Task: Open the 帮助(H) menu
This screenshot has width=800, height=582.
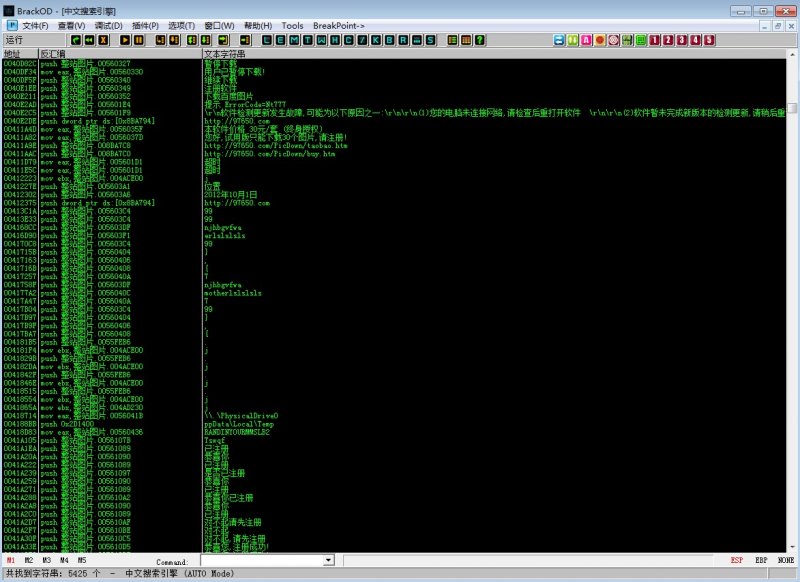Action: tap(258, 26)
